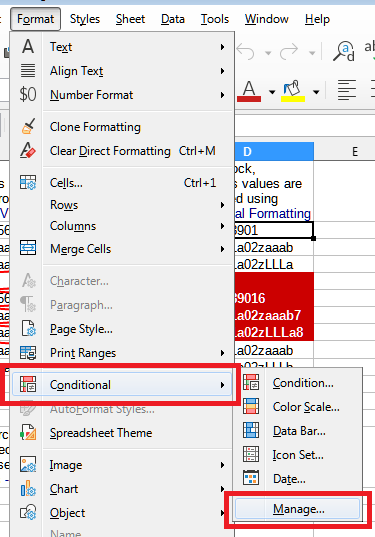375x537 pixels.
Task: Open the Undo history dropdown arrow
Action: (268, 53)
